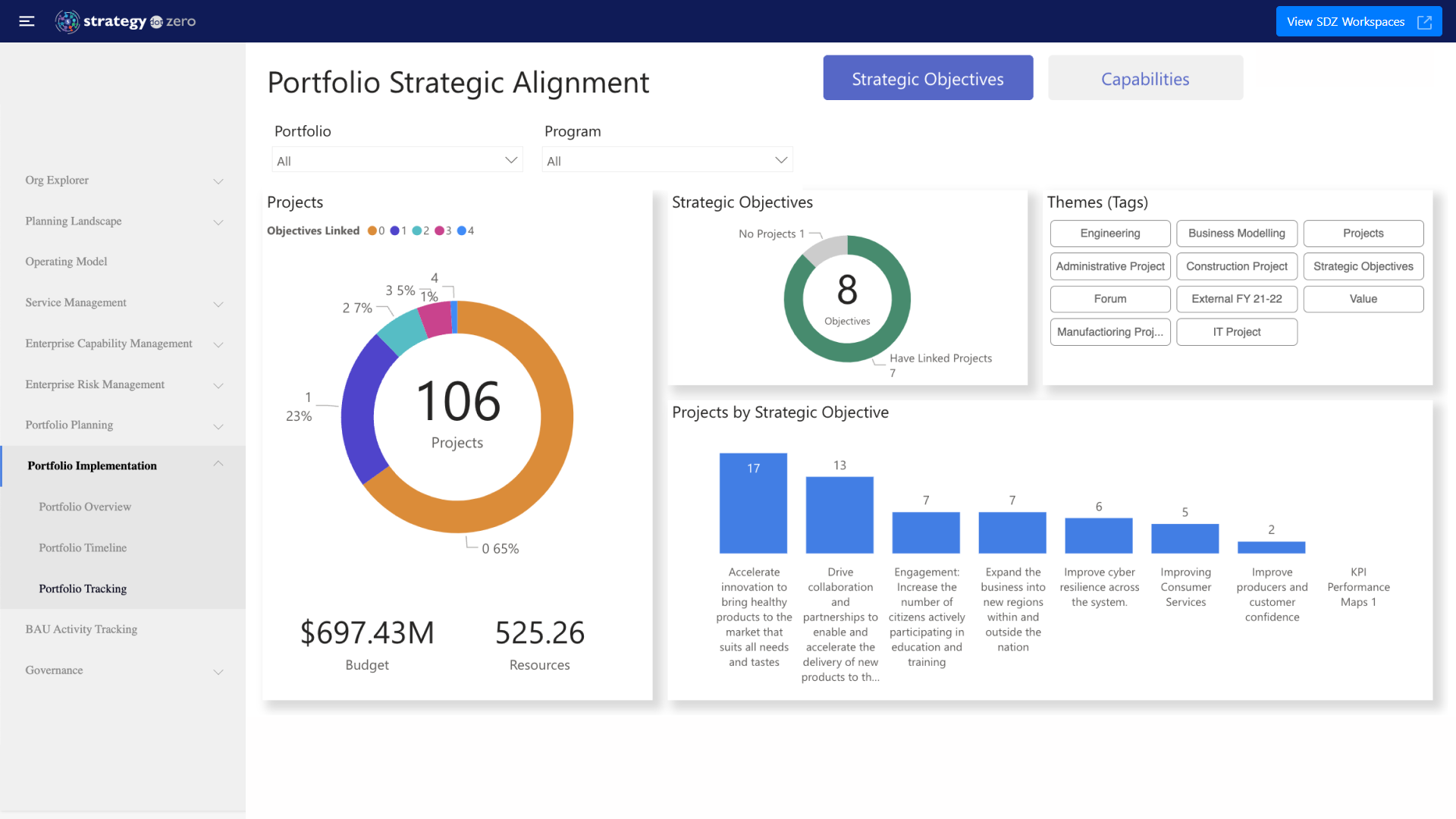Select the teal '2' legend dot
1456x819 pixels.
pos(418,231)
